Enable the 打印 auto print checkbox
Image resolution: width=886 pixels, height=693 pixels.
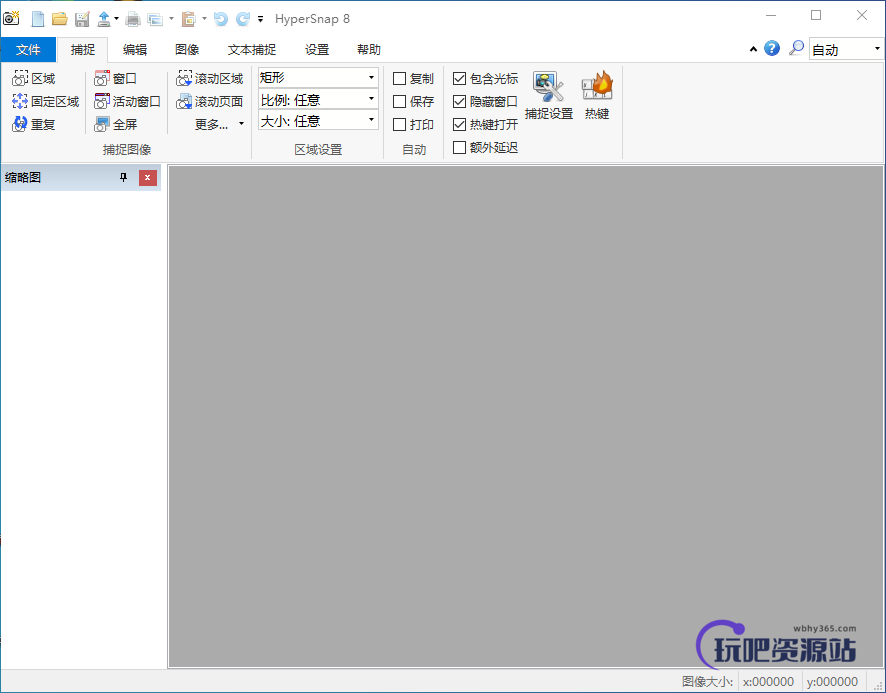click(x=399, y=124)
